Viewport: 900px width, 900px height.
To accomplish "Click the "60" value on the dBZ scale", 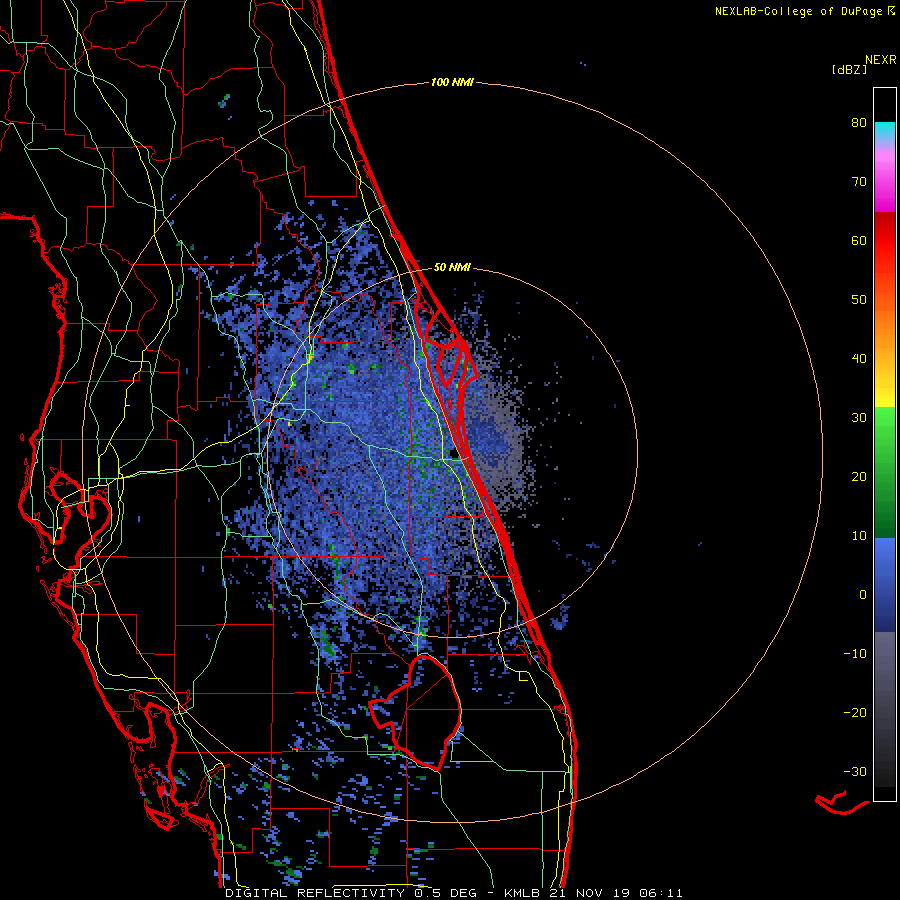I will coord(859,240).
